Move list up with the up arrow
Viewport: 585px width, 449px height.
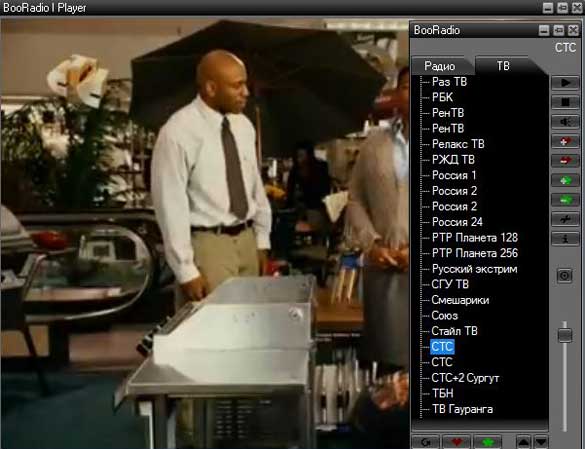click(x=523, y=442)
